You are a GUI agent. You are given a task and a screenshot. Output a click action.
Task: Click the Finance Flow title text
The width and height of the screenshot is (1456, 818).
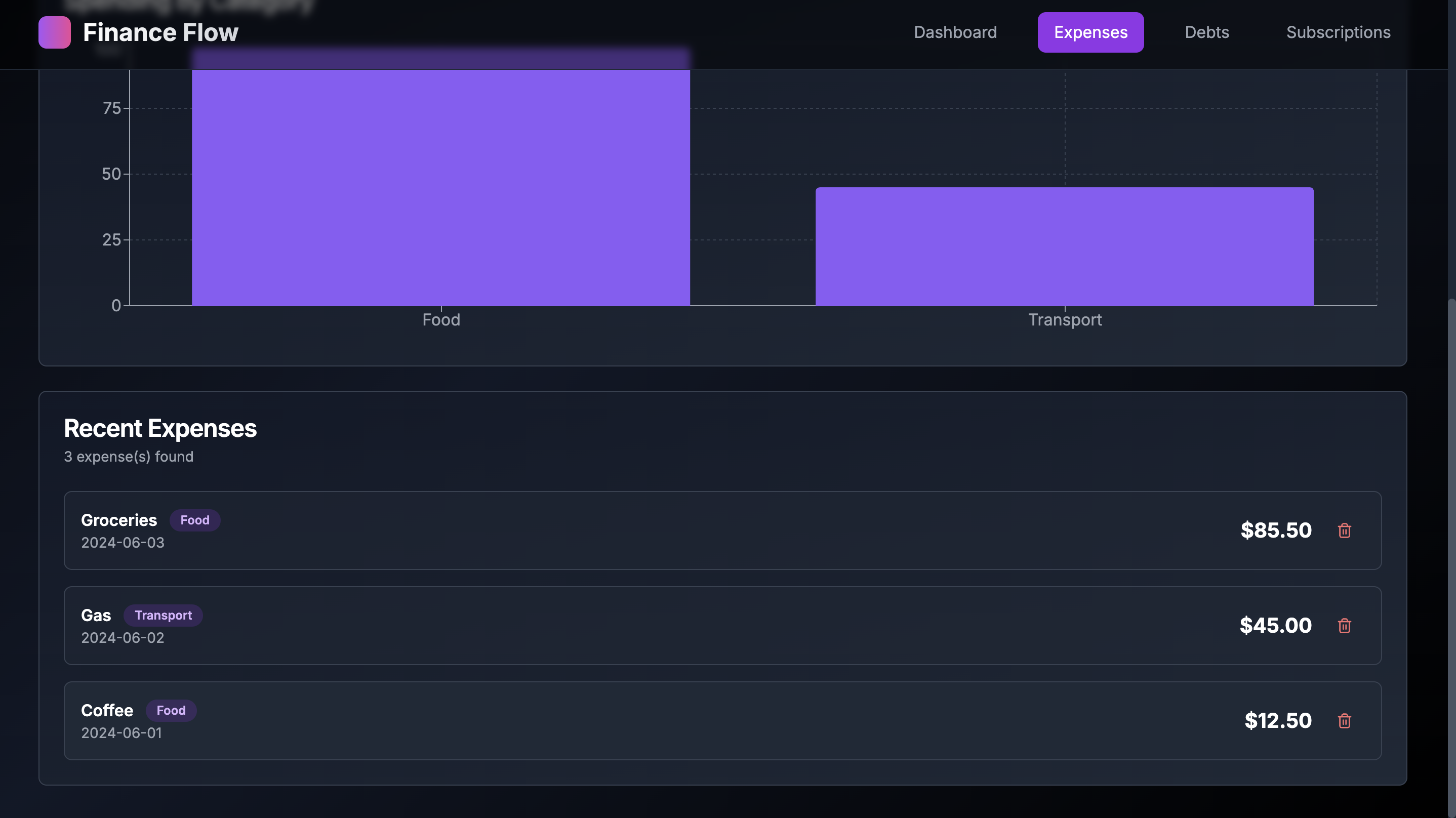(160, 32)
